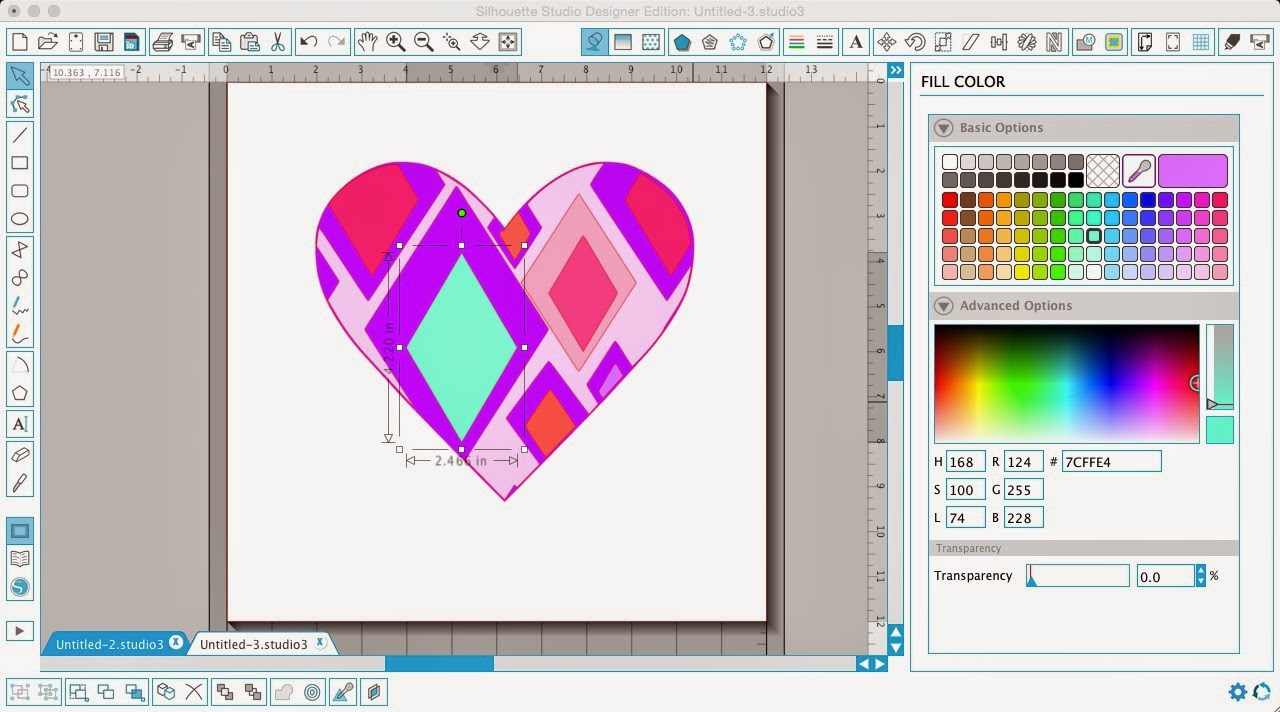The width and height of the screenshot is (1280, 712).
Task: Select the Draw a Rectangle tool
Action: pyautogui.click(x=20, y=163)
